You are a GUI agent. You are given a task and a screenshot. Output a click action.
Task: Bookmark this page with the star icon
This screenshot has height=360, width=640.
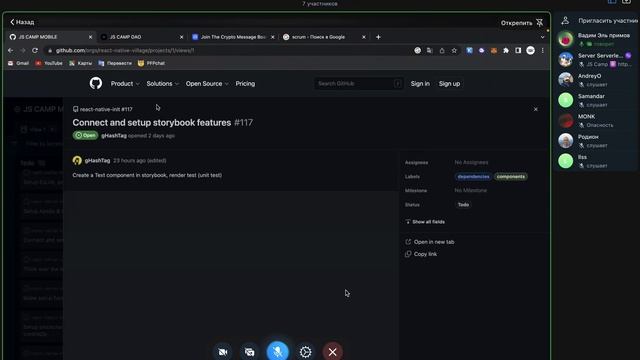[x=454, y=51]
